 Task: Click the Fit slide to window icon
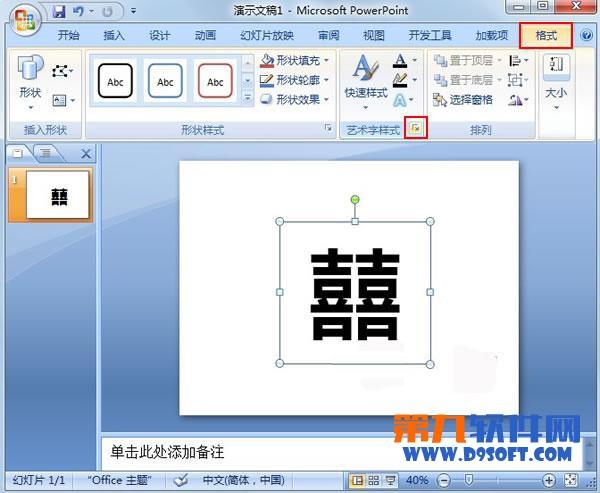(x=571, y=480)
